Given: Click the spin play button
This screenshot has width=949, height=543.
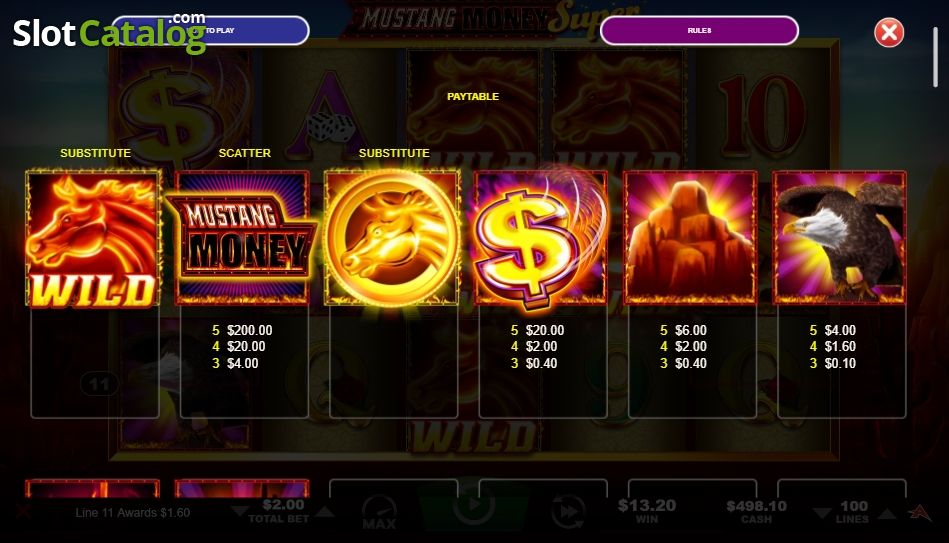Looking at the screenshot, I should click(474, 506).
